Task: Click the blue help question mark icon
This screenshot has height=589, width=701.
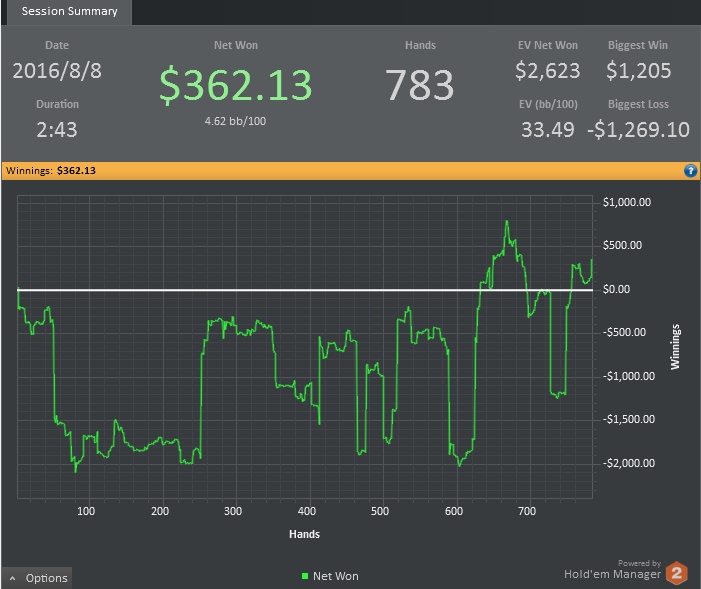Action: (x=690, y=170)
